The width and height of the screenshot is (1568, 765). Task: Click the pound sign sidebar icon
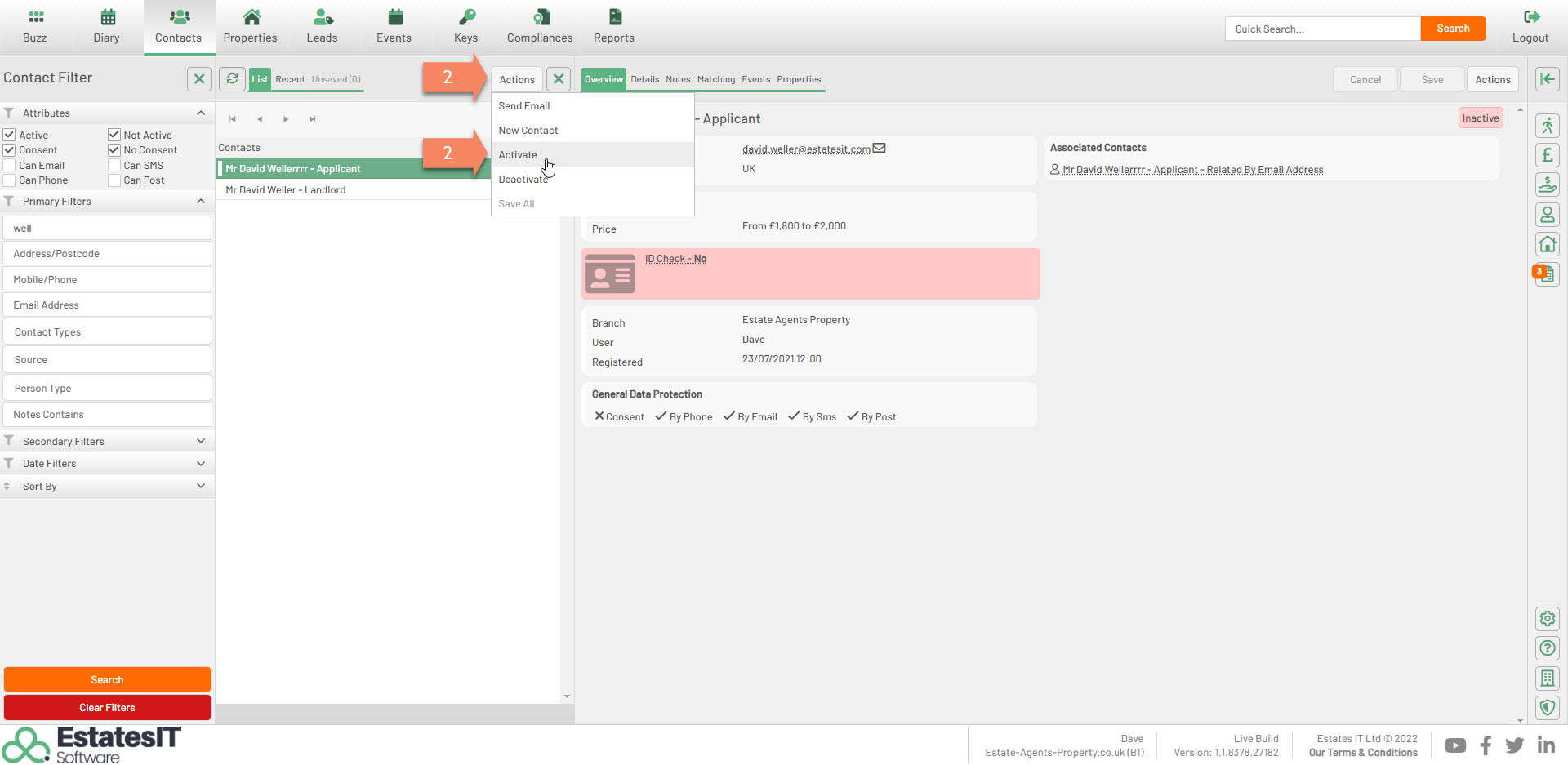click(1547, 155)
